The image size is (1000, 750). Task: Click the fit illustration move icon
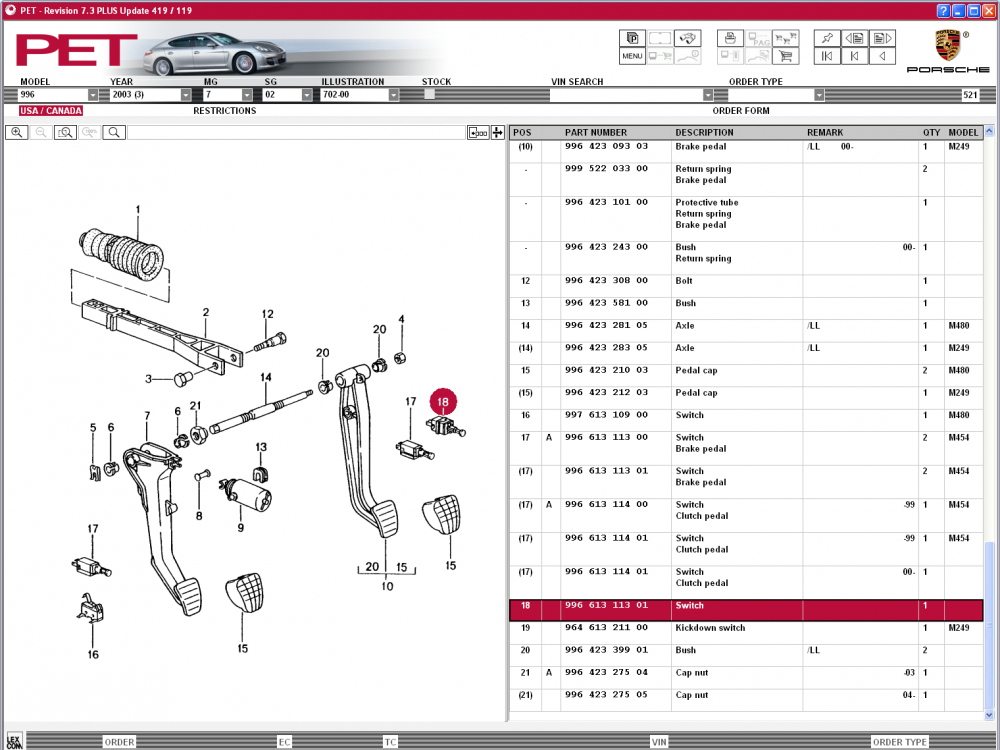click(497, 132)
